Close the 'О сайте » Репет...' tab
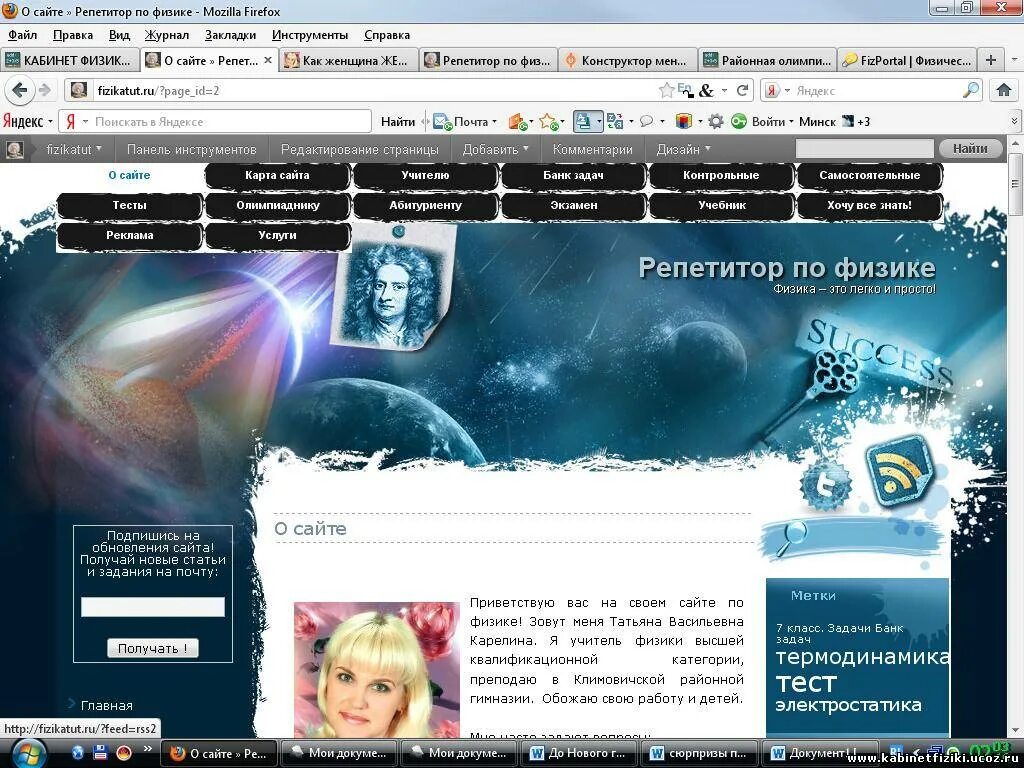This screenshot has width=1024, height=768. pos(268,60)
